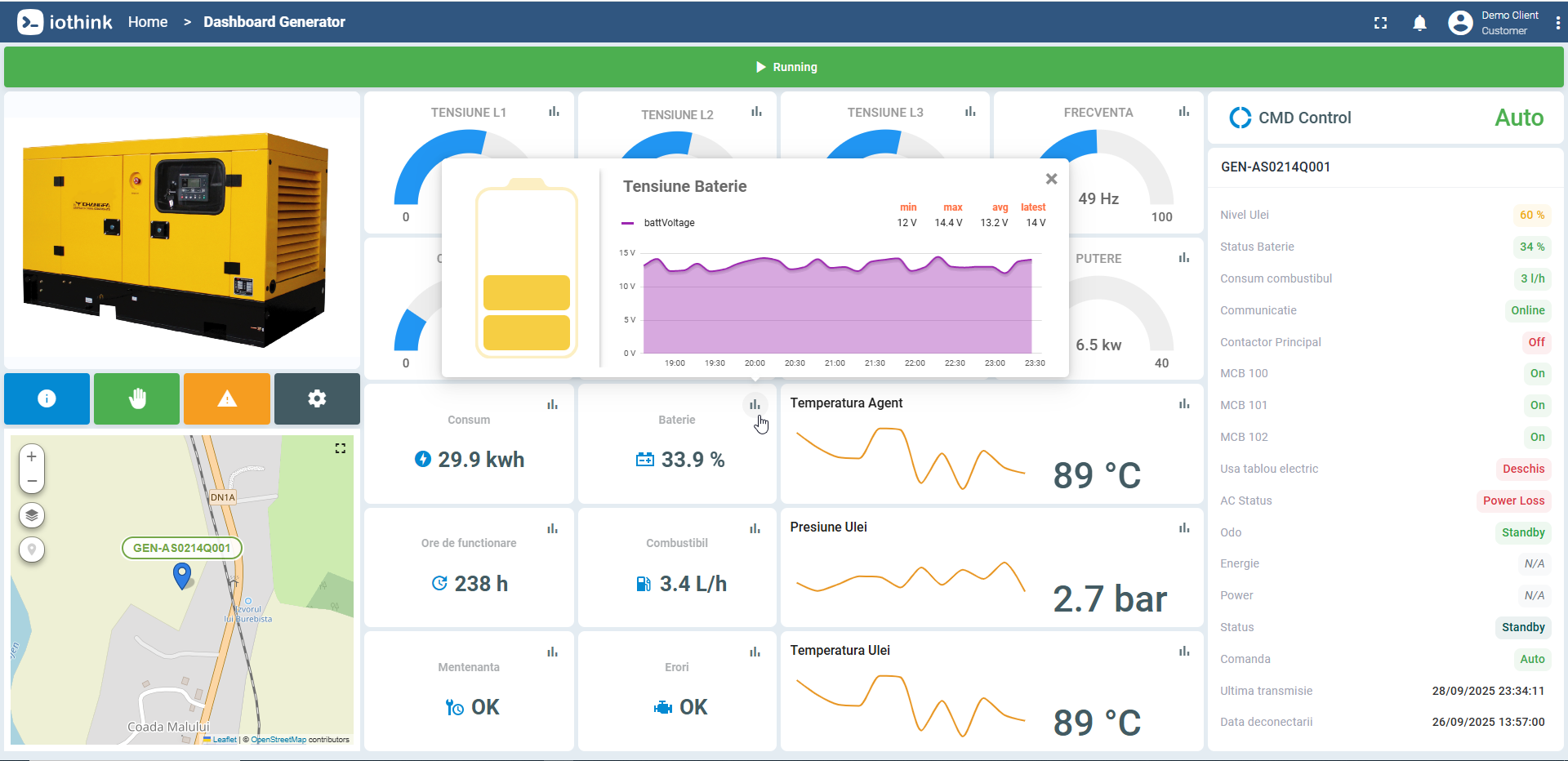Click the GEN-AS0214Q001 map marker pin

point(183,576)
